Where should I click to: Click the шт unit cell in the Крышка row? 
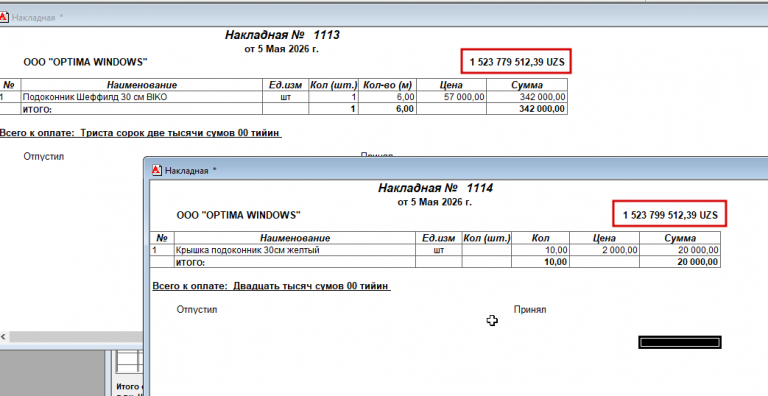tap(439, 250)
